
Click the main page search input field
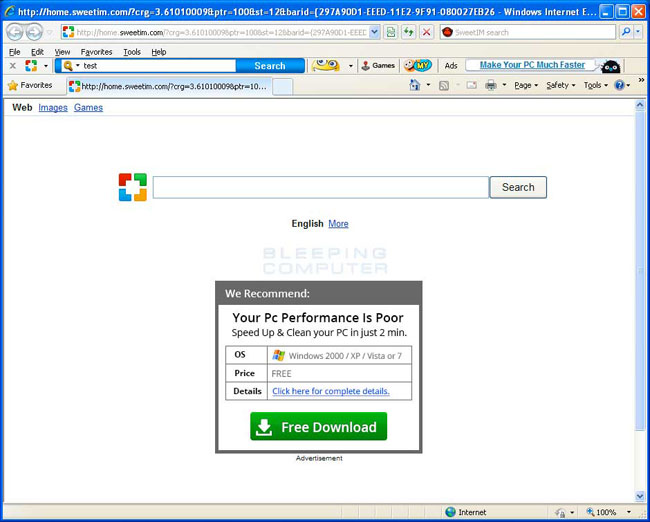point(320,187)
